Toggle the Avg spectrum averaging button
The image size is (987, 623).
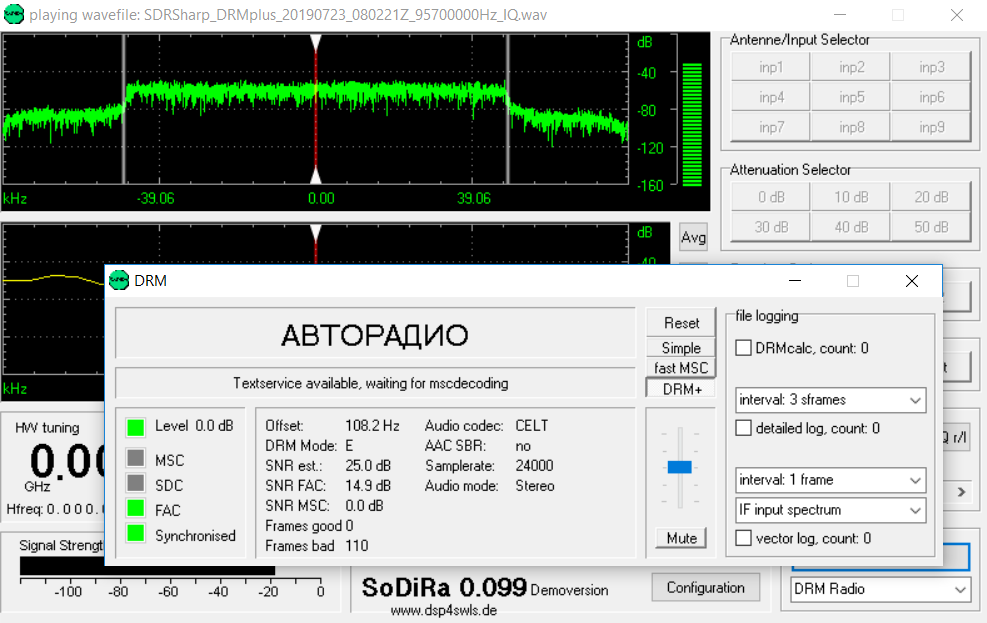click(693, 237)
